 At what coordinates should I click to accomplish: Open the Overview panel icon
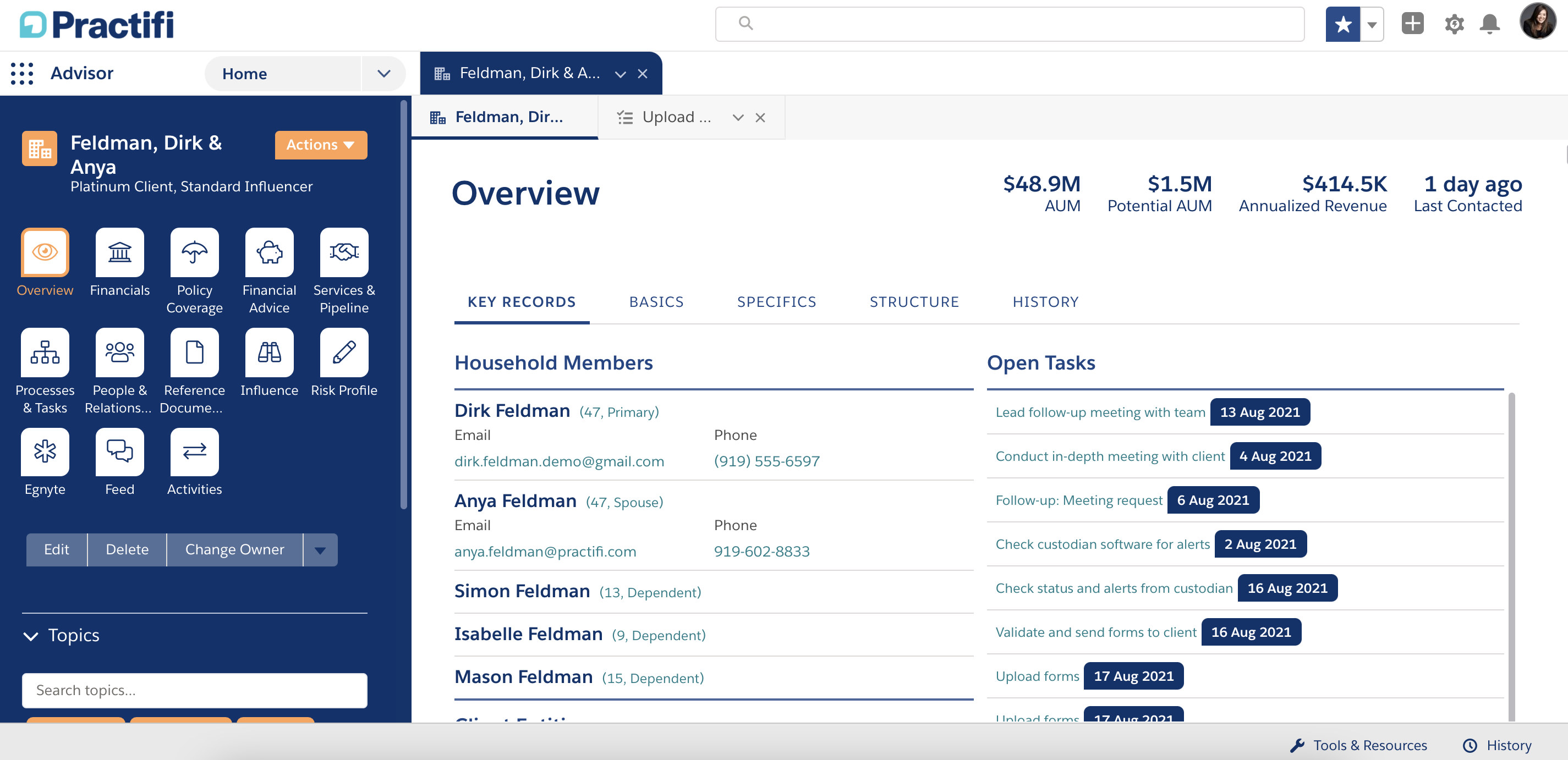coord(45,251)
